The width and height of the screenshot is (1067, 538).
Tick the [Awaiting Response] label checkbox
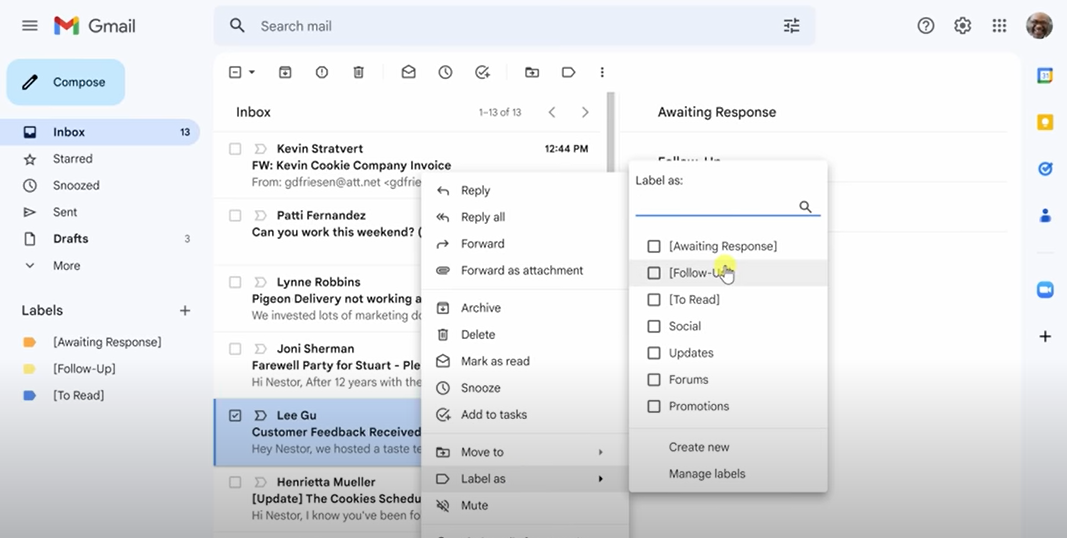click(x=654, y=246)
